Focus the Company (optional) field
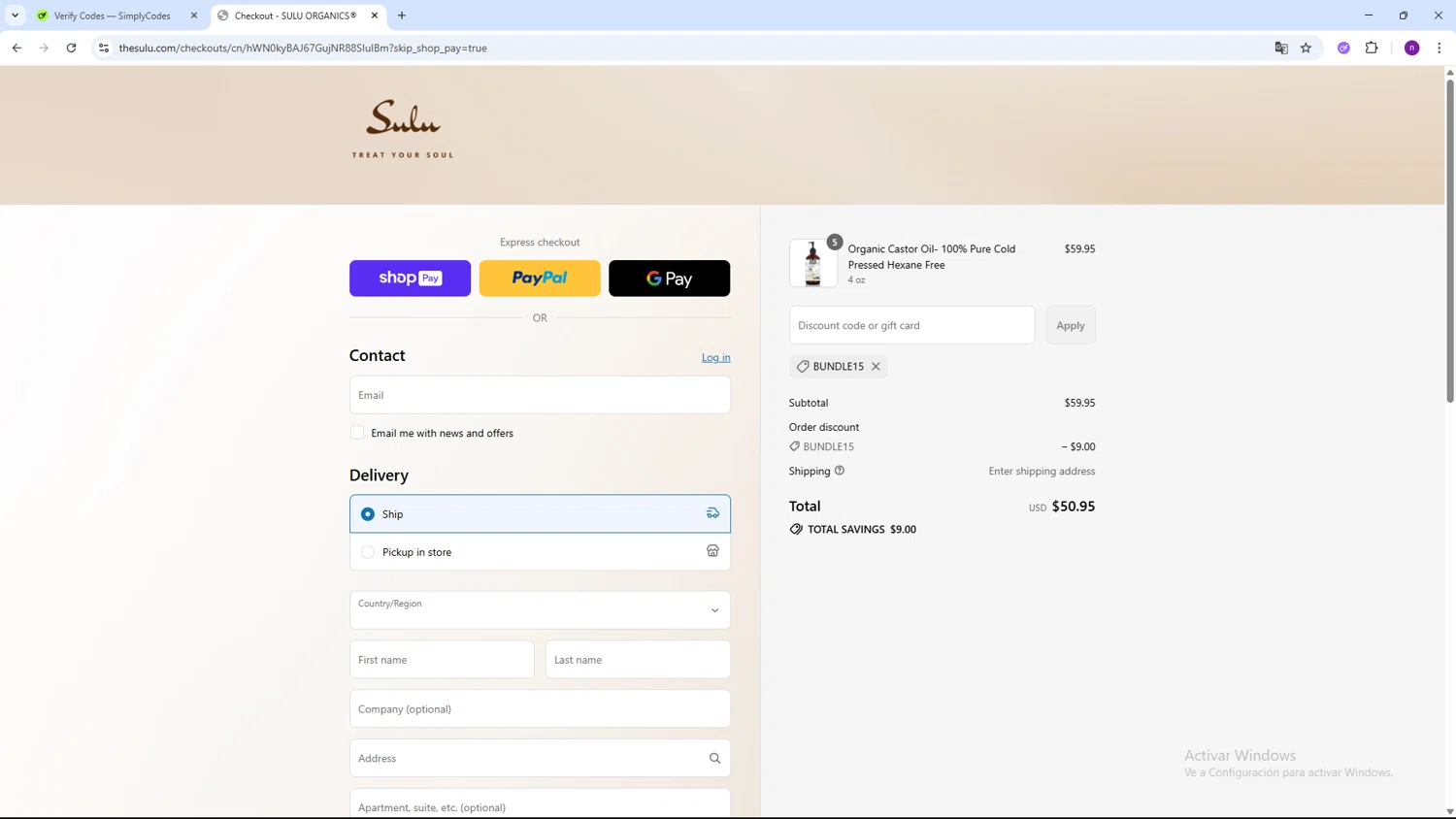This screenshot has height=819, width=1456. coord(540,708)
